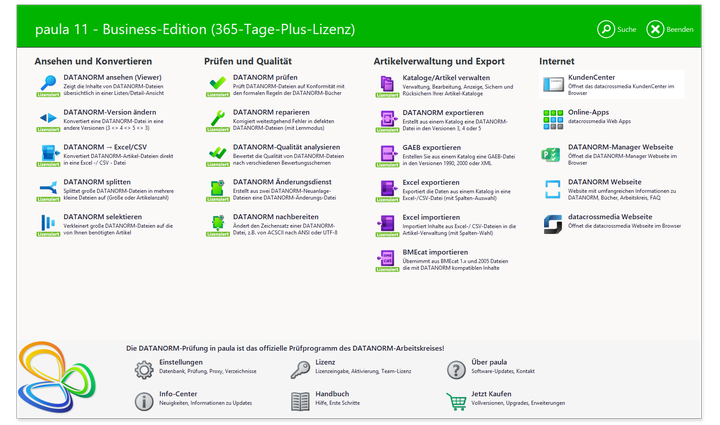Open the Handbuch help entry

[326, 400]
